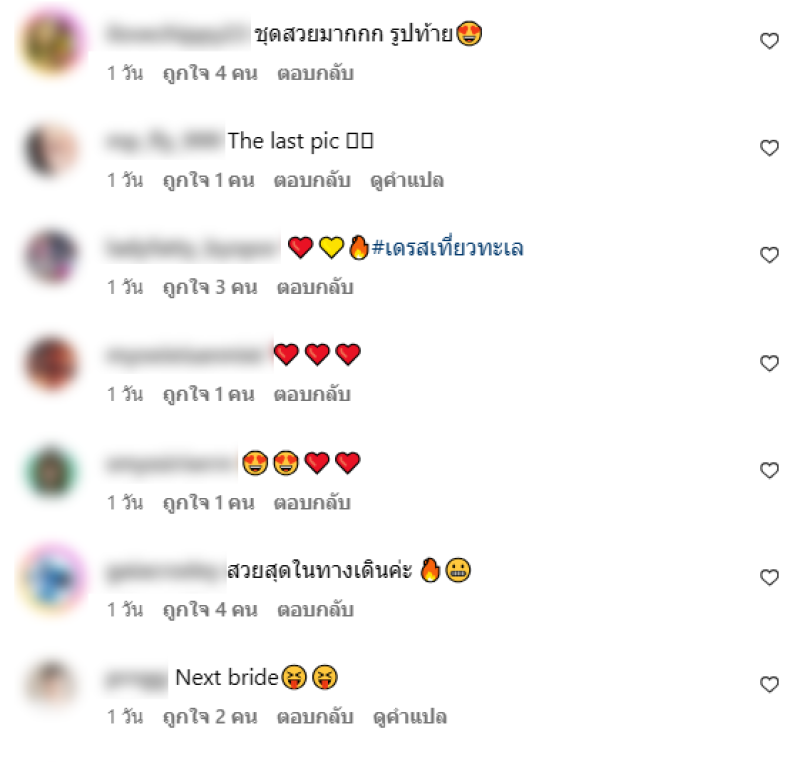
Task: Show 2 likes on 'Next bride' comment
Action: (210, 717)
